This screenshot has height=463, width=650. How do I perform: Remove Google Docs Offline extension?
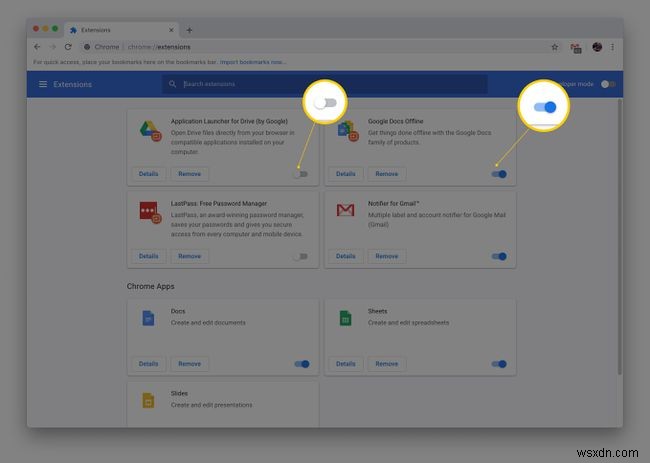(387, 174)
